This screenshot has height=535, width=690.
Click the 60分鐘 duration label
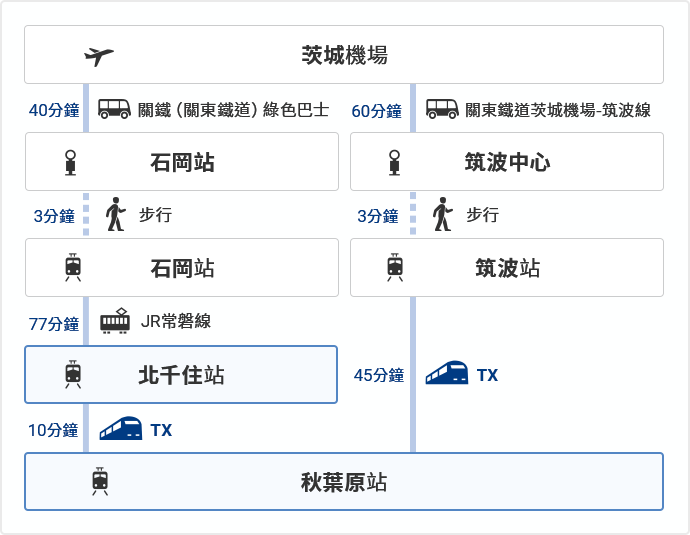(377, 111)
